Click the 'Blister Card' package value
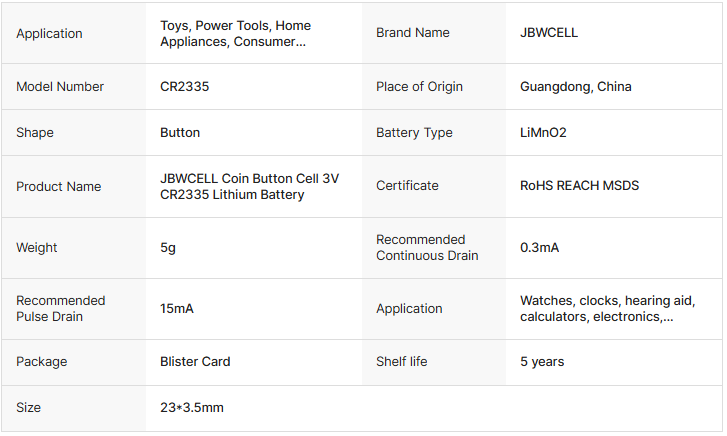Image resolution: width=727 pixels, height=436 pixels. (195, 362)
